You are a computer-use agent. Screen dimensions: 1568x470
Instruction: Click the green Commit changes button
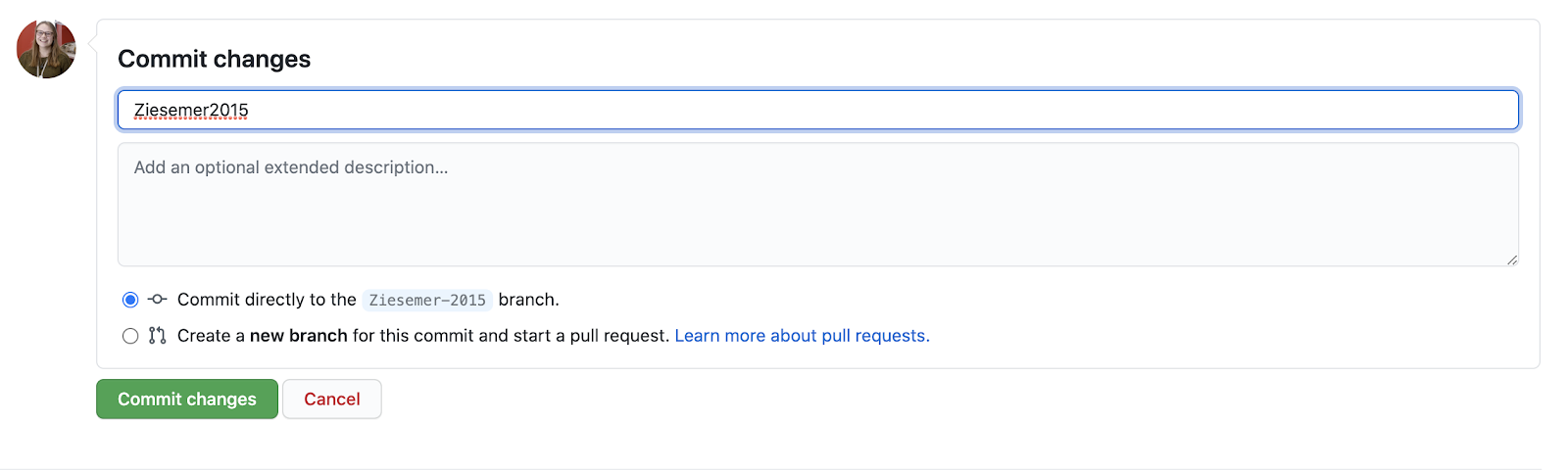[187, 399]
